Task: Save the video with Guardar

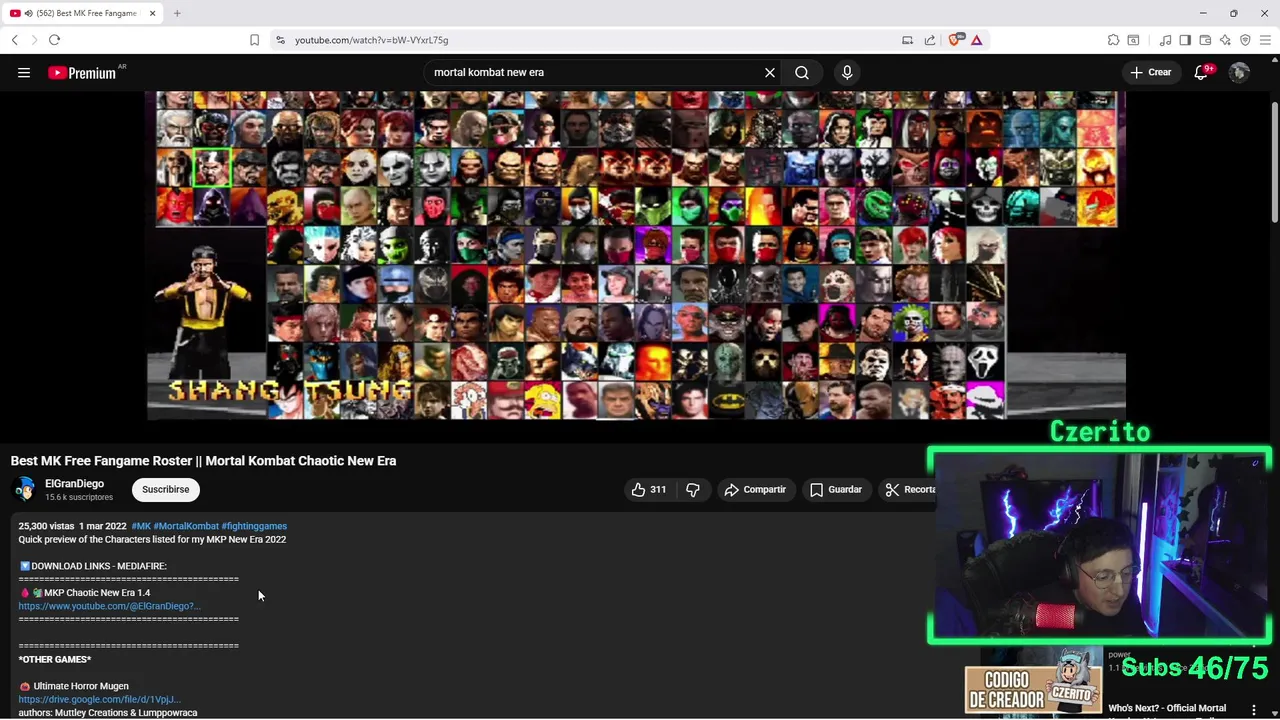Action: pyautogui.click(x=835, y=489)
